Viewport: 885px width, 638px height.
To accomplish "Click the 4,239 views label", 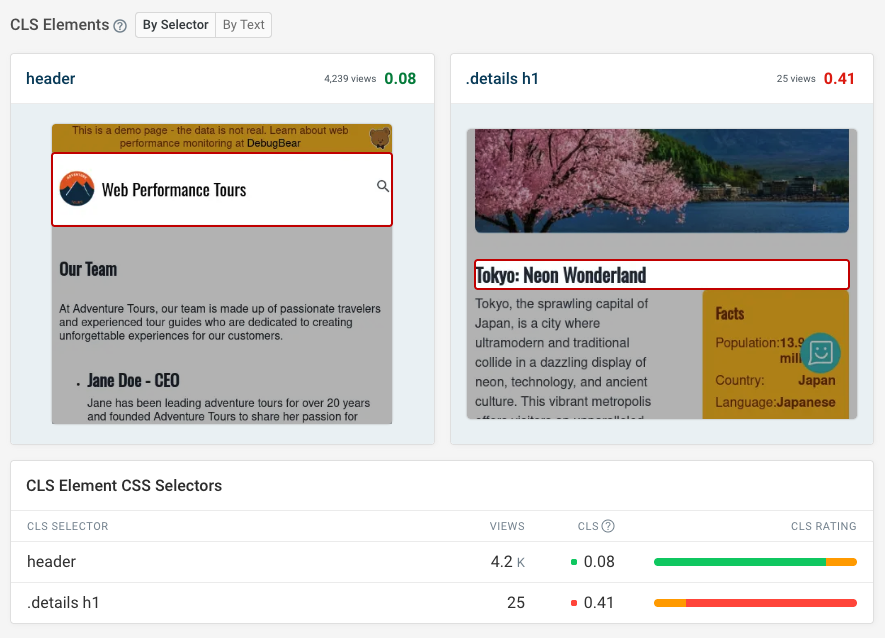I will [x=350, y=79].
